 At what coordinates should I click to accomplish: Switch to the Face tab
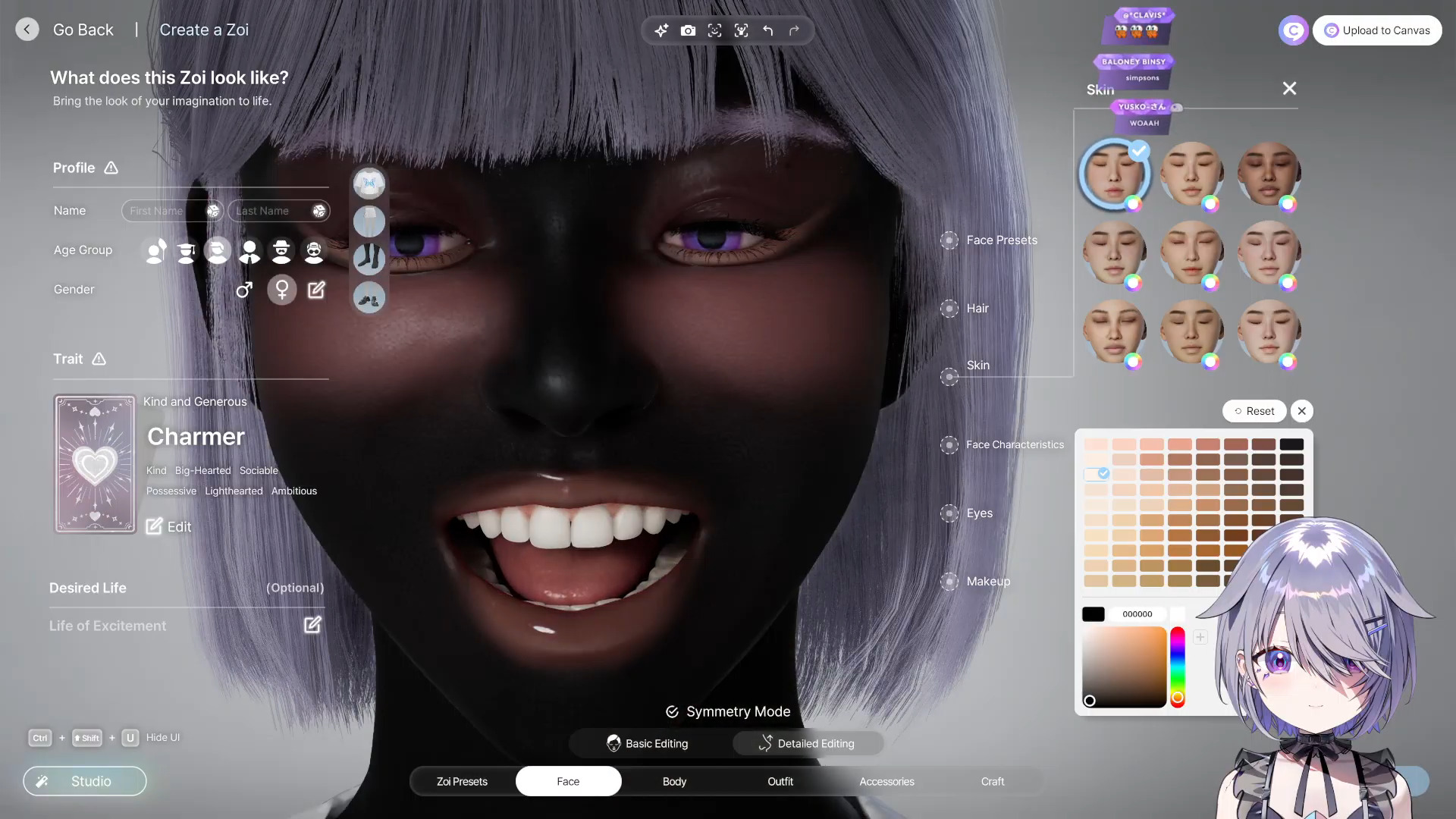coord(568,781)
